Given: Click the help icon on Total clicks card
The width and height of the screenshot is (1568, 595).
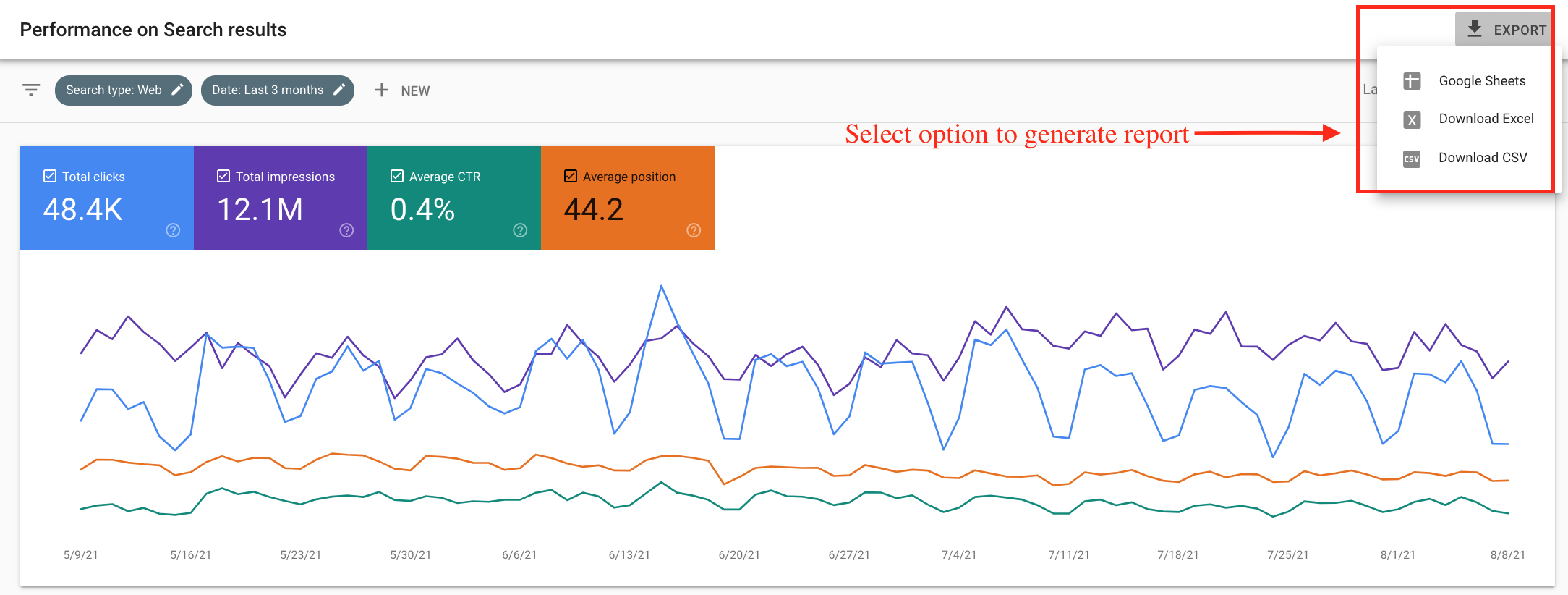Looking at the screenshot, I should click(x=172, y=230).
